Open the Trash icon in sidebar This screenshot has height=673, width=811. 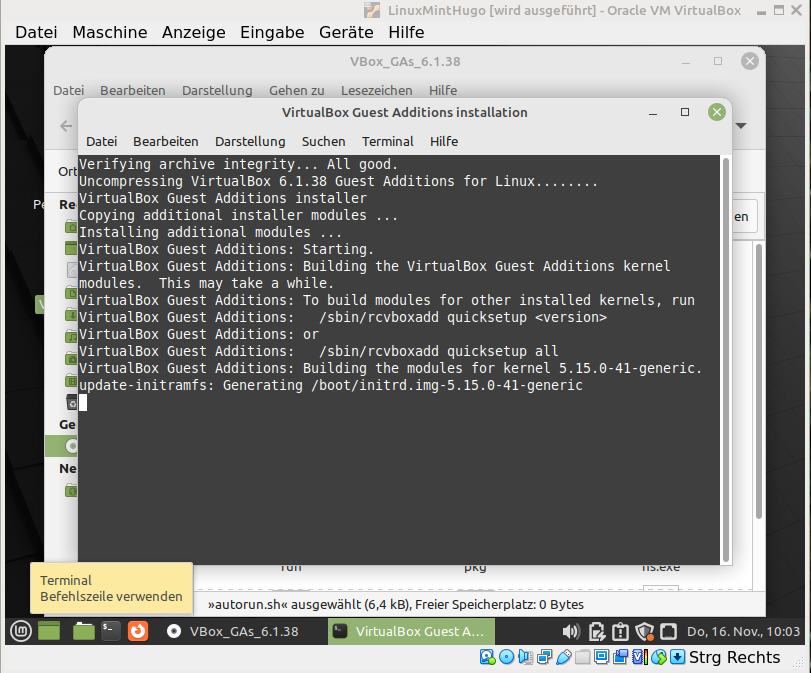pyautogui.click(x=72, y=402)
